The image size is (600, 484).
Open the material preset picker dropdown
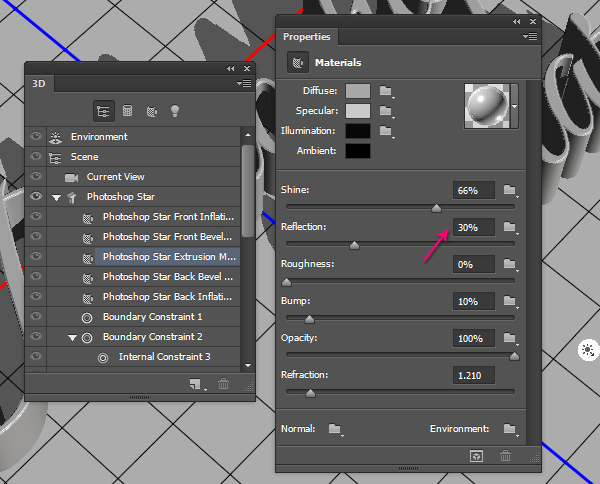point(515,104)
